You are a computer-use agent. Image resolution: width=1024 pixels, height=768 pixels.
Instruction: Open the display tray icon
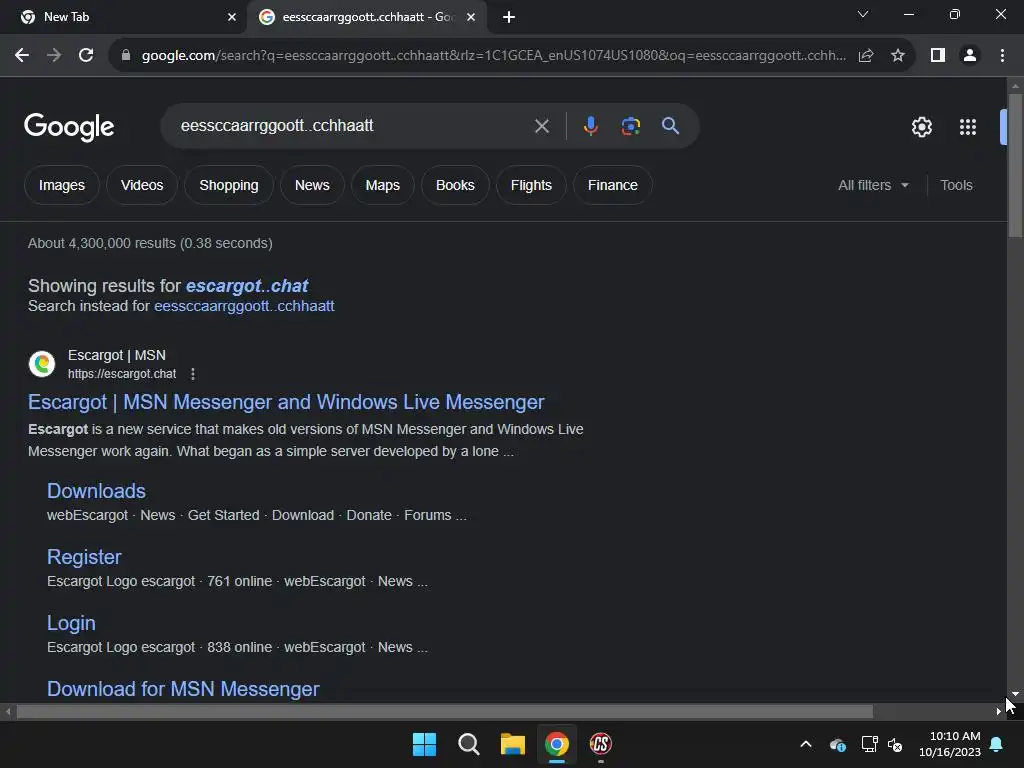[x=869, y=744]
